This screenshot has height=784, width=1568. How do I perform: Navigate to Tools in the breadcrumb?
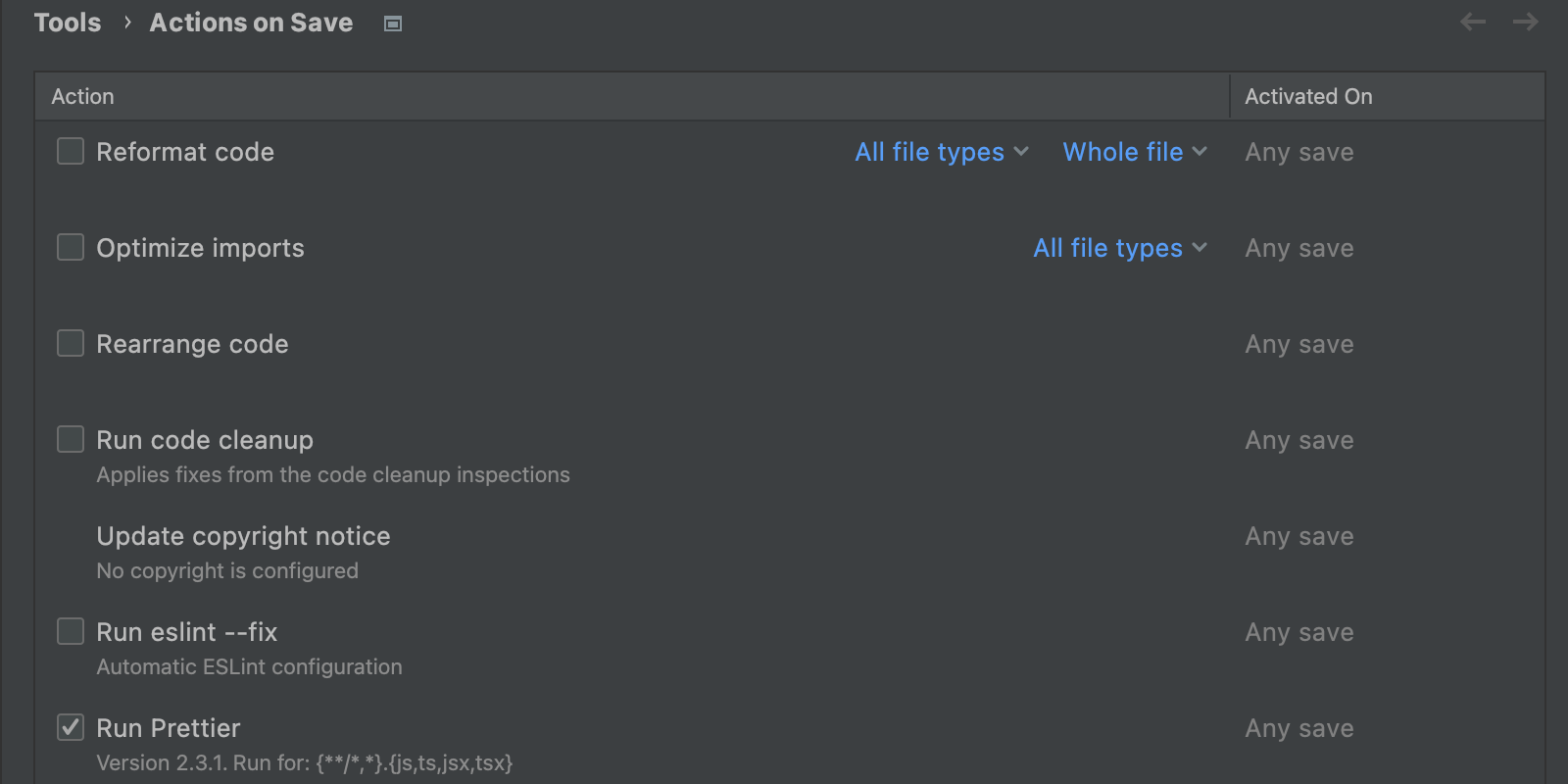click(68, 23)
